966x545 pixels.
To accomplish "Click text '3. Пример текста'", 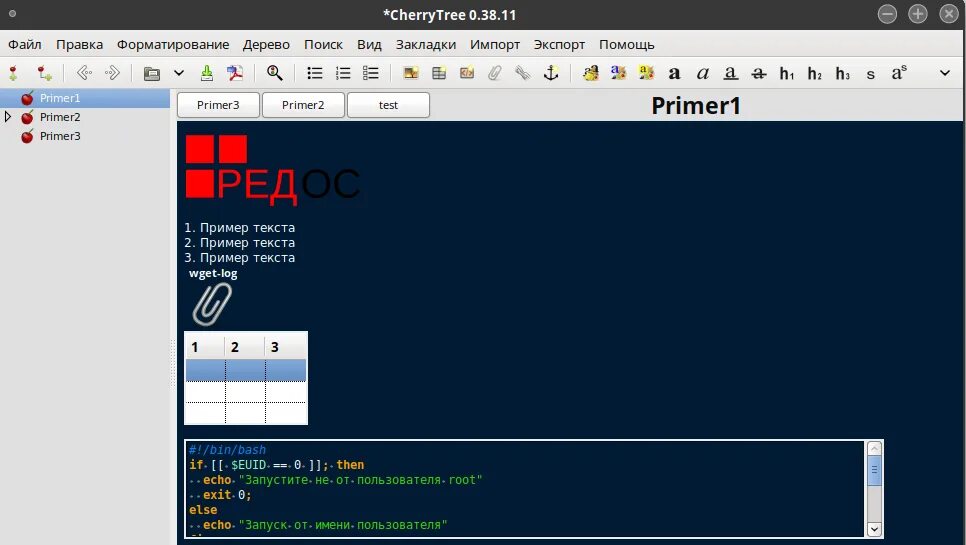I will (x=240, y=257).
